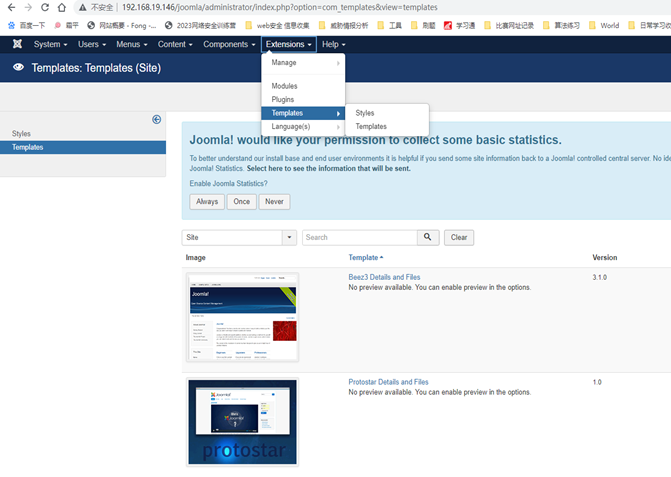Viewport: 671px width, 477px height.
Task: Open the Site client dropdown
Action: point(239,237)
